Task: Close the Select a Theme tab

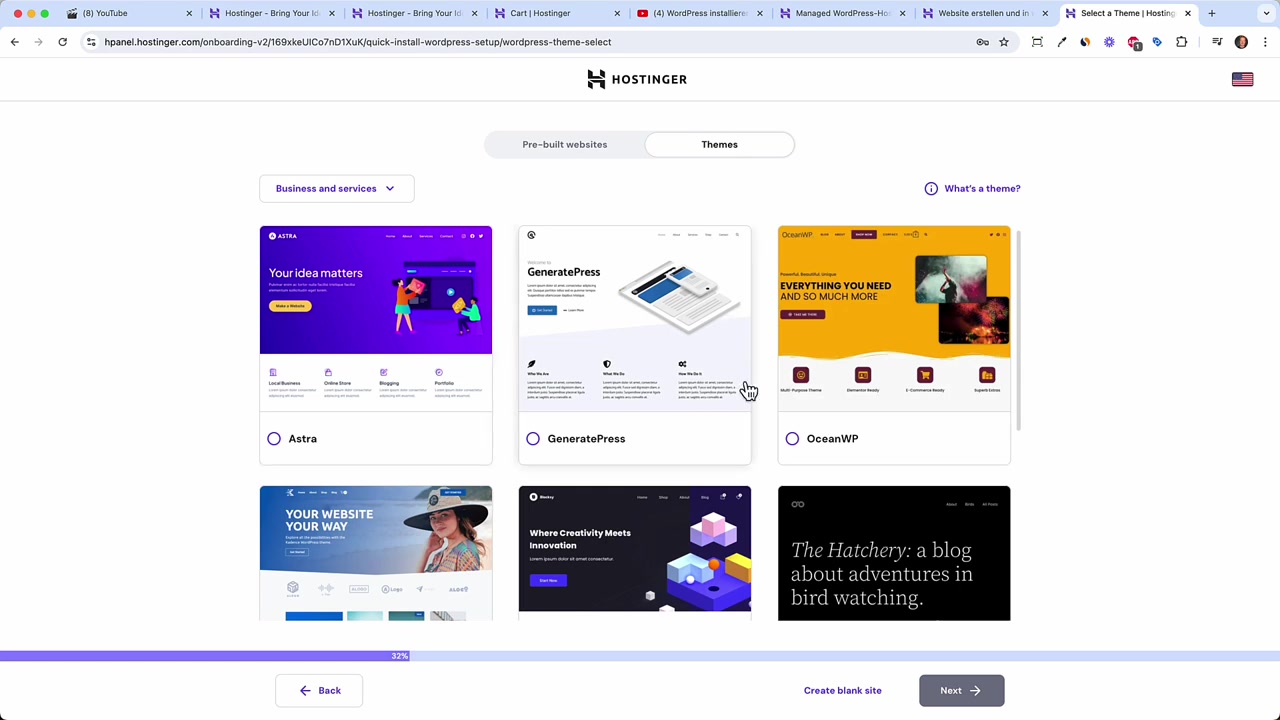Action: coord(1188,13)
